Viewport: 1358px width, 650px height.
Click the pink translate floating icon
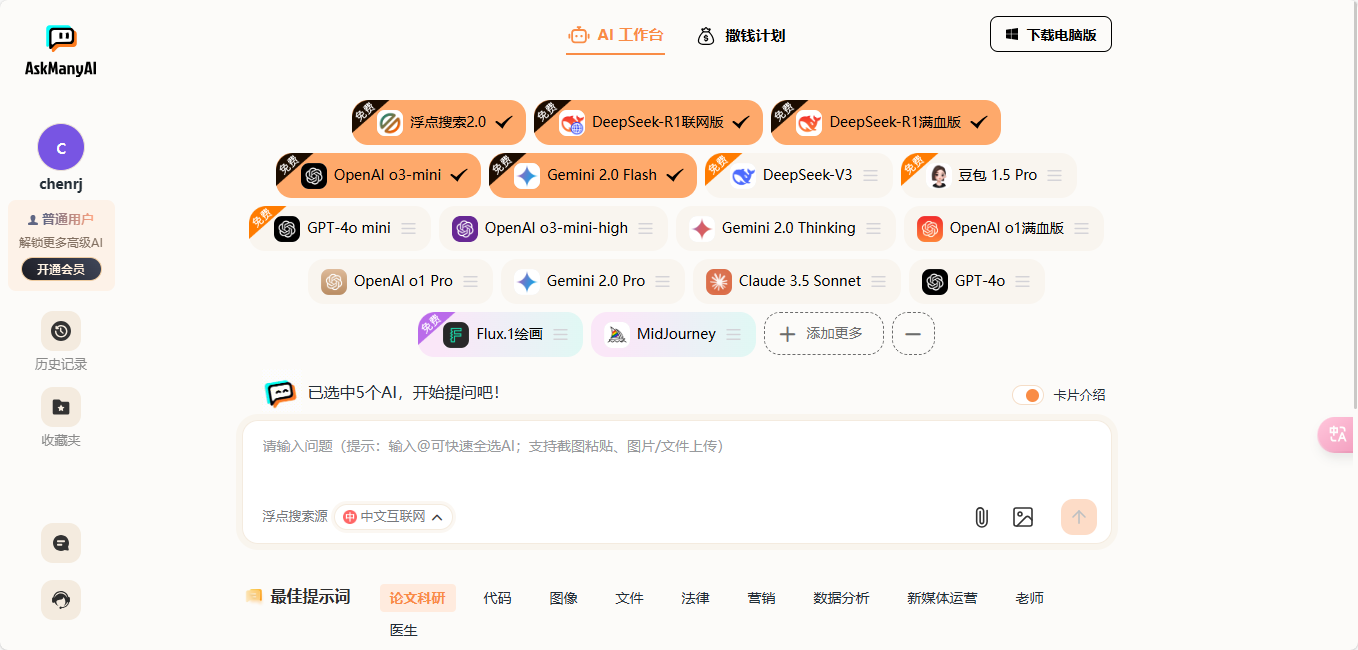click(x=1337, y=435)
